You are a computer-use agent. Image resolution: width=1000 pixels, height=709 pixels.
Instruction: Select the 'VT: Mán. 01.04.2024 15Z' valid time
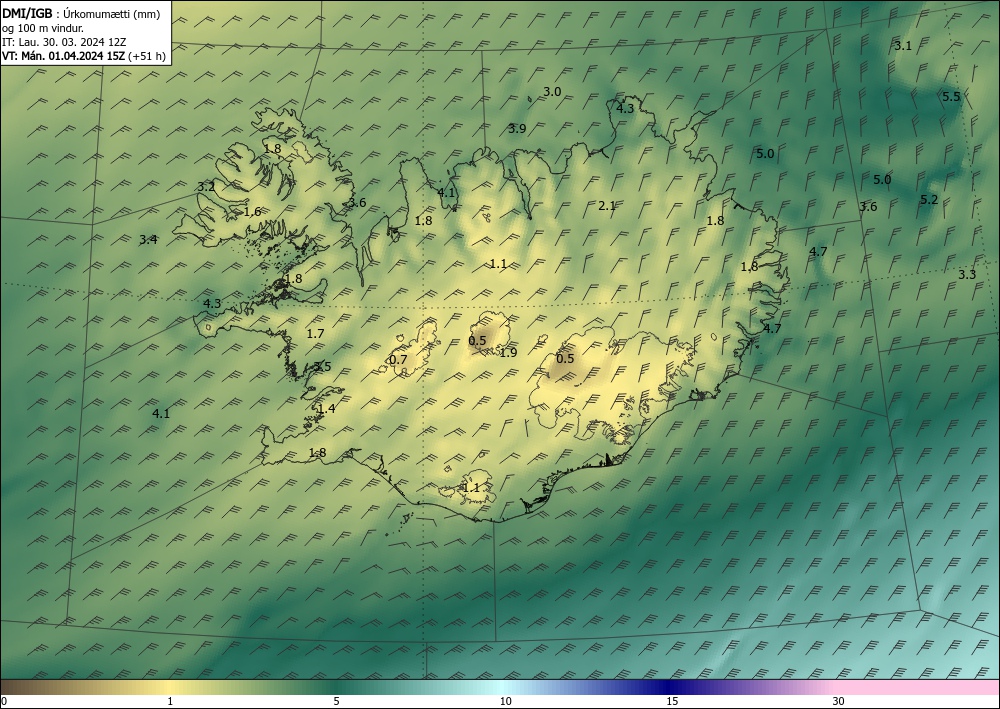coord(64,56)
